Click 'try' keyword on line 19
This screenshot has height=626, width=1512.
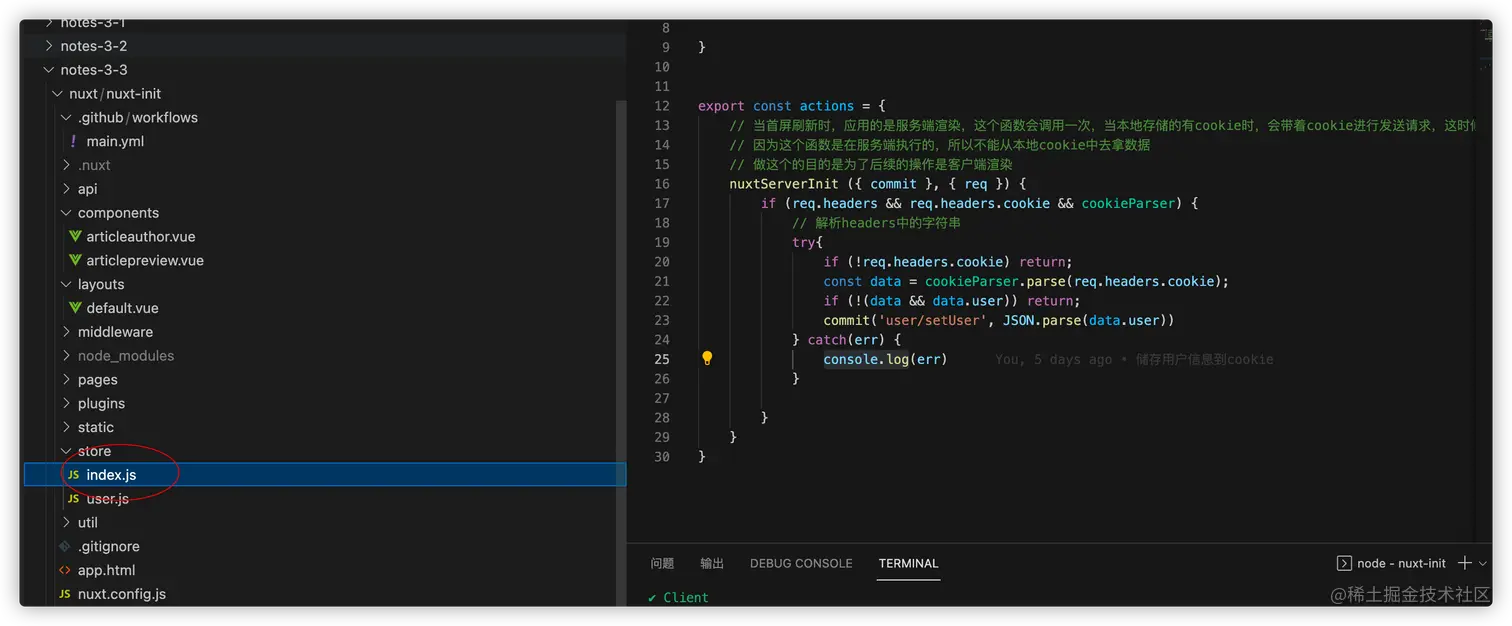(804, 242)
